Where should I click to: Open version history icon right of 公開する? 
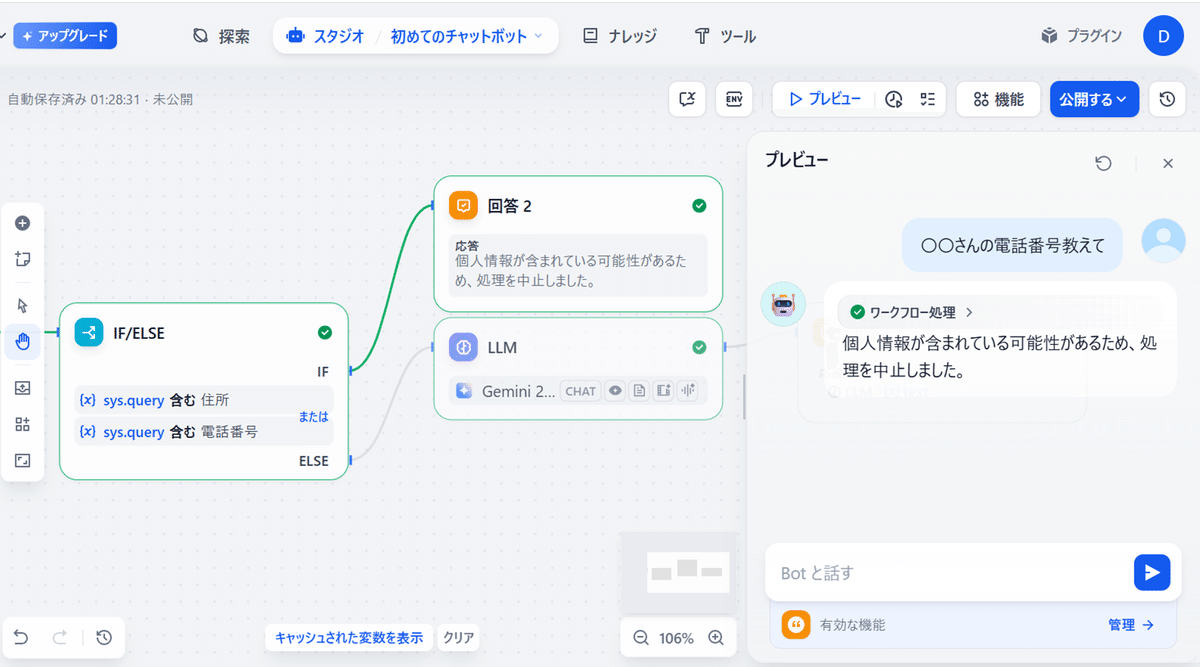pyautogui.click(x=1167, y=99)
